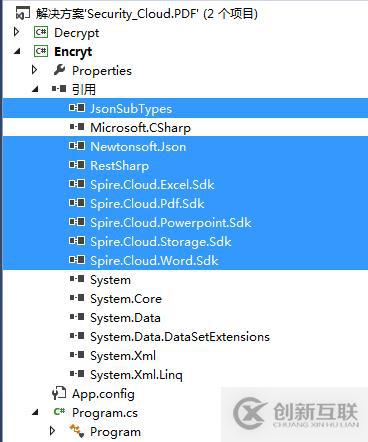Click the reference icon beside Spire.Cloud.Pdf.Sdk
Screen dimensions: 368x442
coord(77,203)
